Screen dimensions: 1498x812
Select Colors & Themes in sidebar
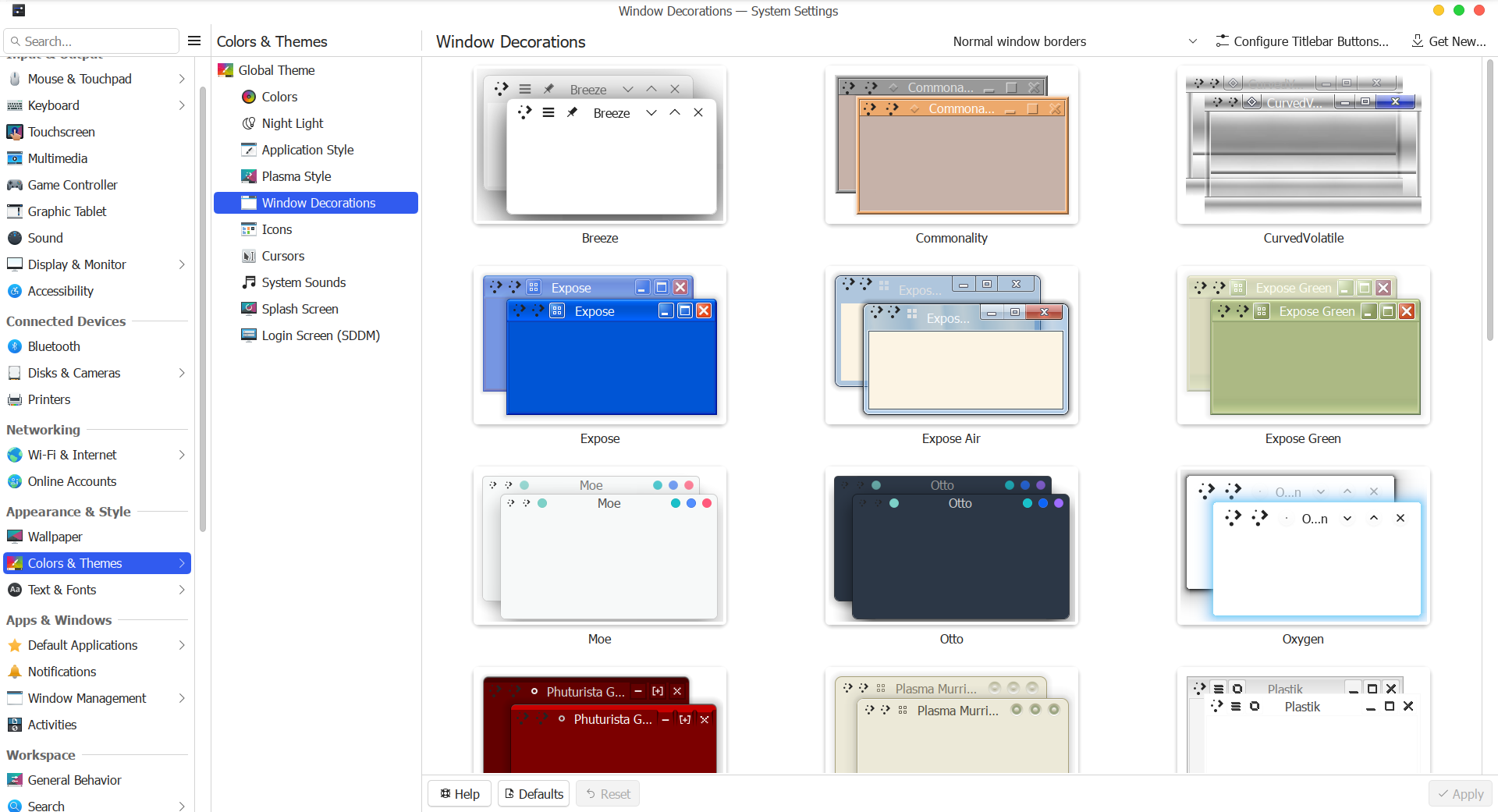pyautogui.click(x=98, y=563)
